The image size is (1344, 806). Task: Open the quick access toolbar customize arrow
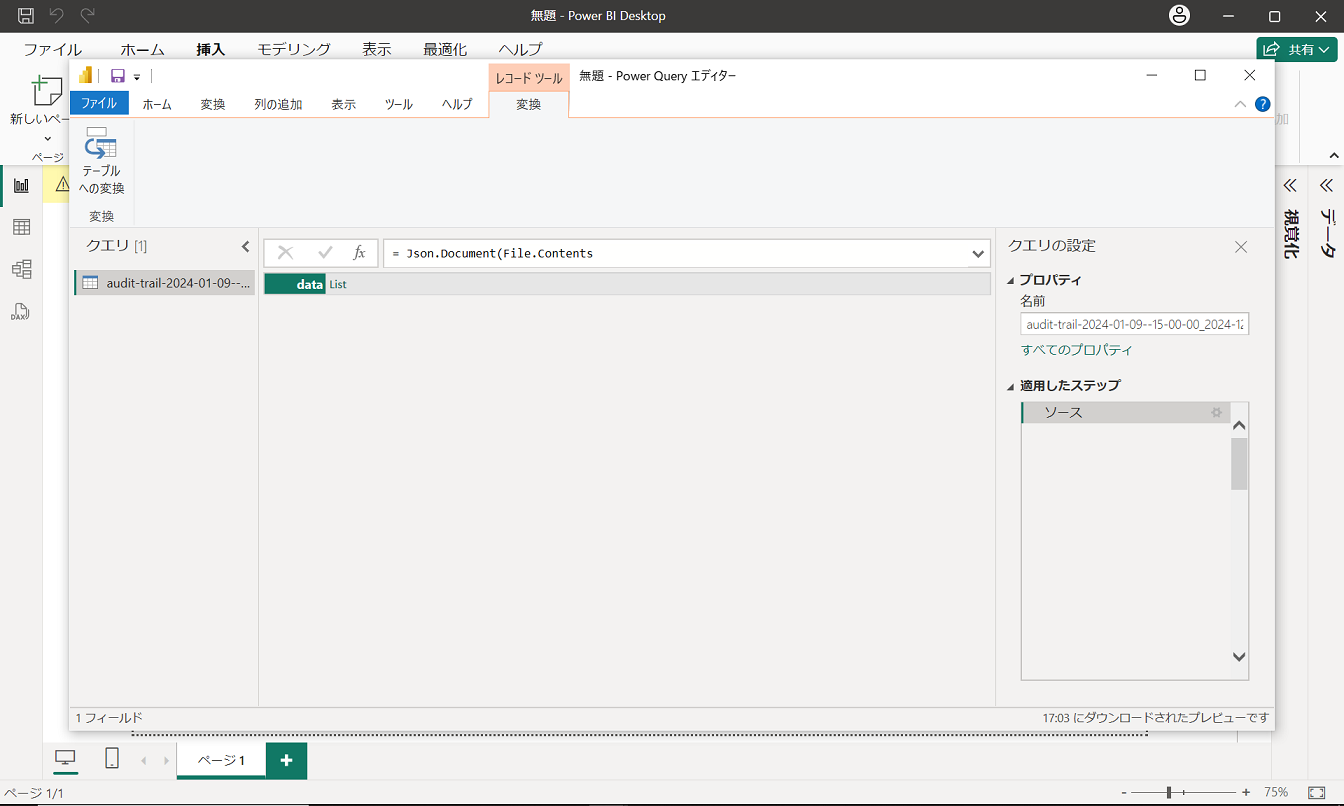coord(137,77)
